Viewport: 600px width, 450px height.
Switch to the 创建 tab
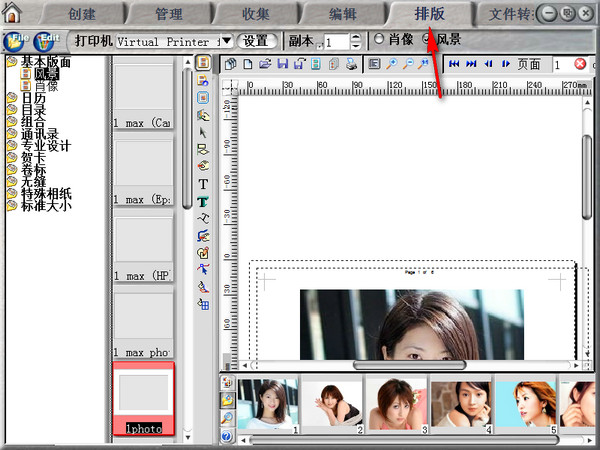pos(81,14)
